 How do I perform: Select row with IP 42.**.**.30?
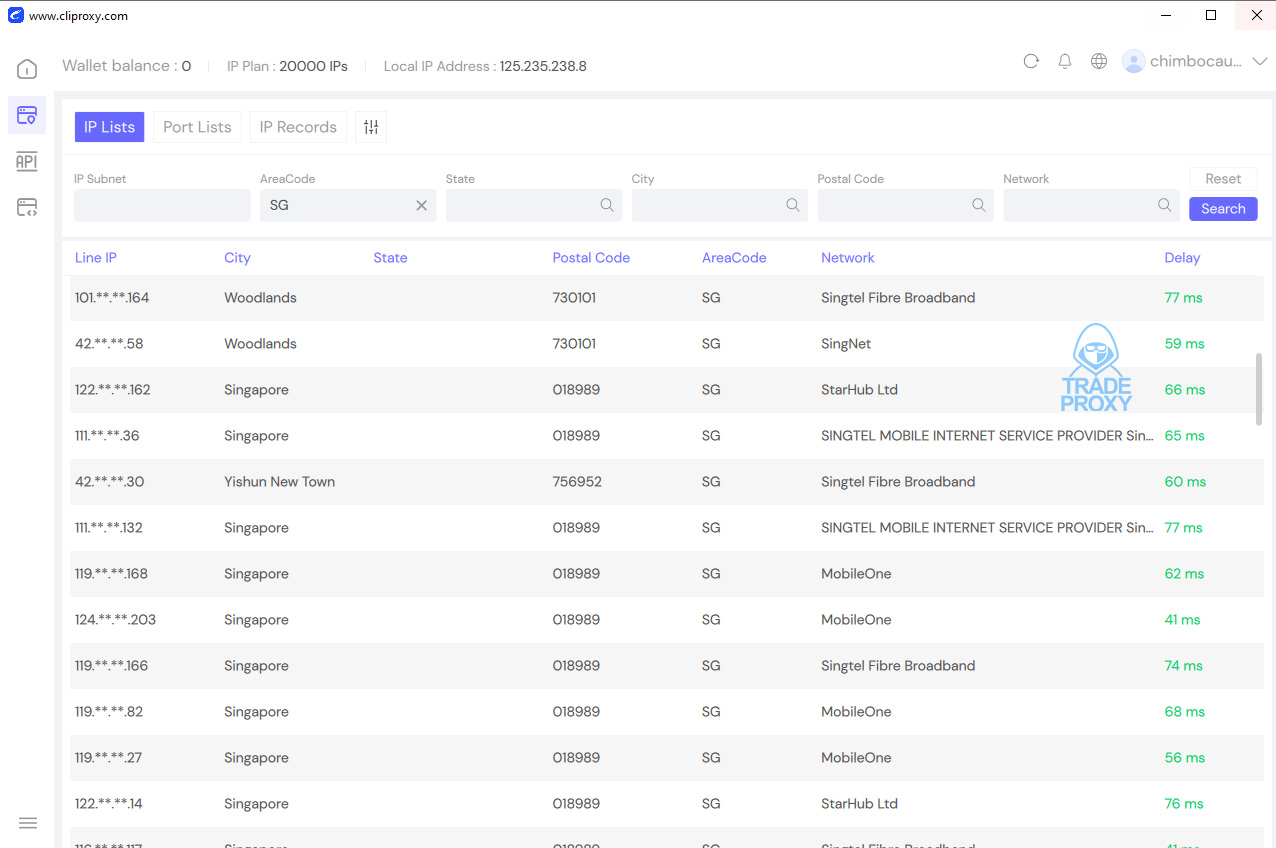pos(666,482)
